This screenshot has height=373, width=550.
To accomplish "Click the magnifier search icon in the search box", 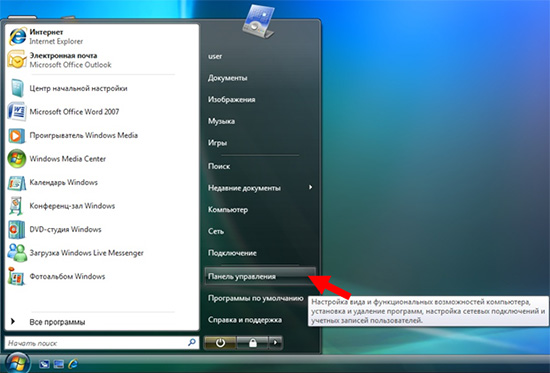I will [x=192, y=342].
